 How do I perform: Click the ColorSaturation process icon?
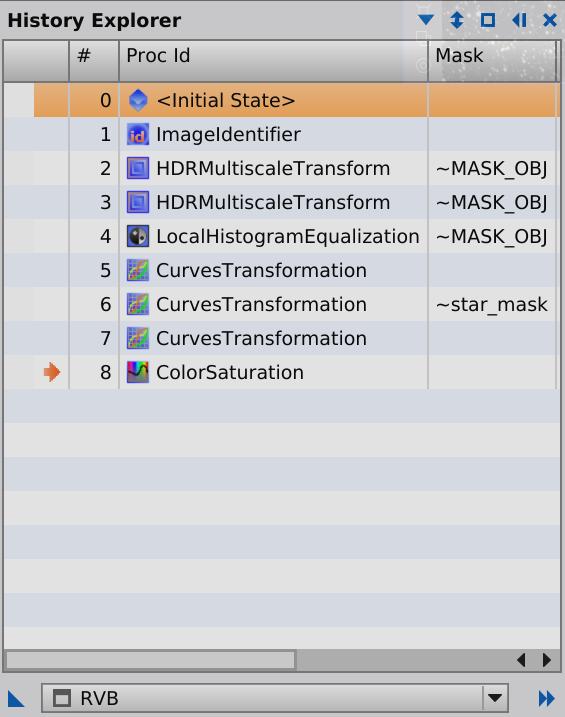[138, 372]
